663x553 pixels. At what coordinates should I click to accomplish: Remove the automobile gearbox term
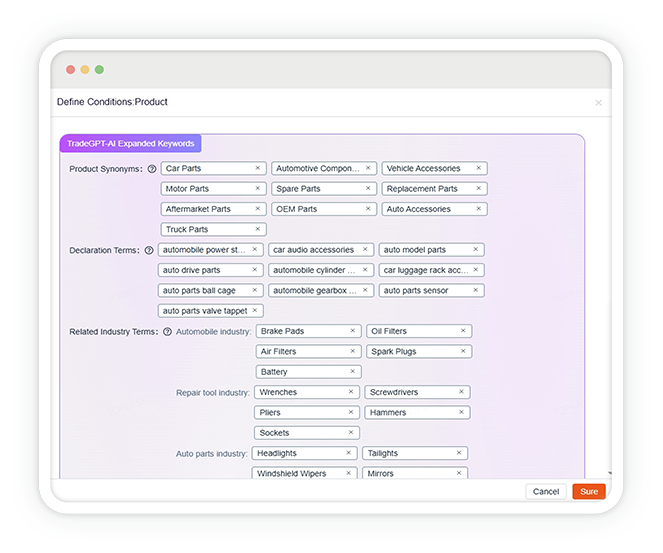coord(365,290)
